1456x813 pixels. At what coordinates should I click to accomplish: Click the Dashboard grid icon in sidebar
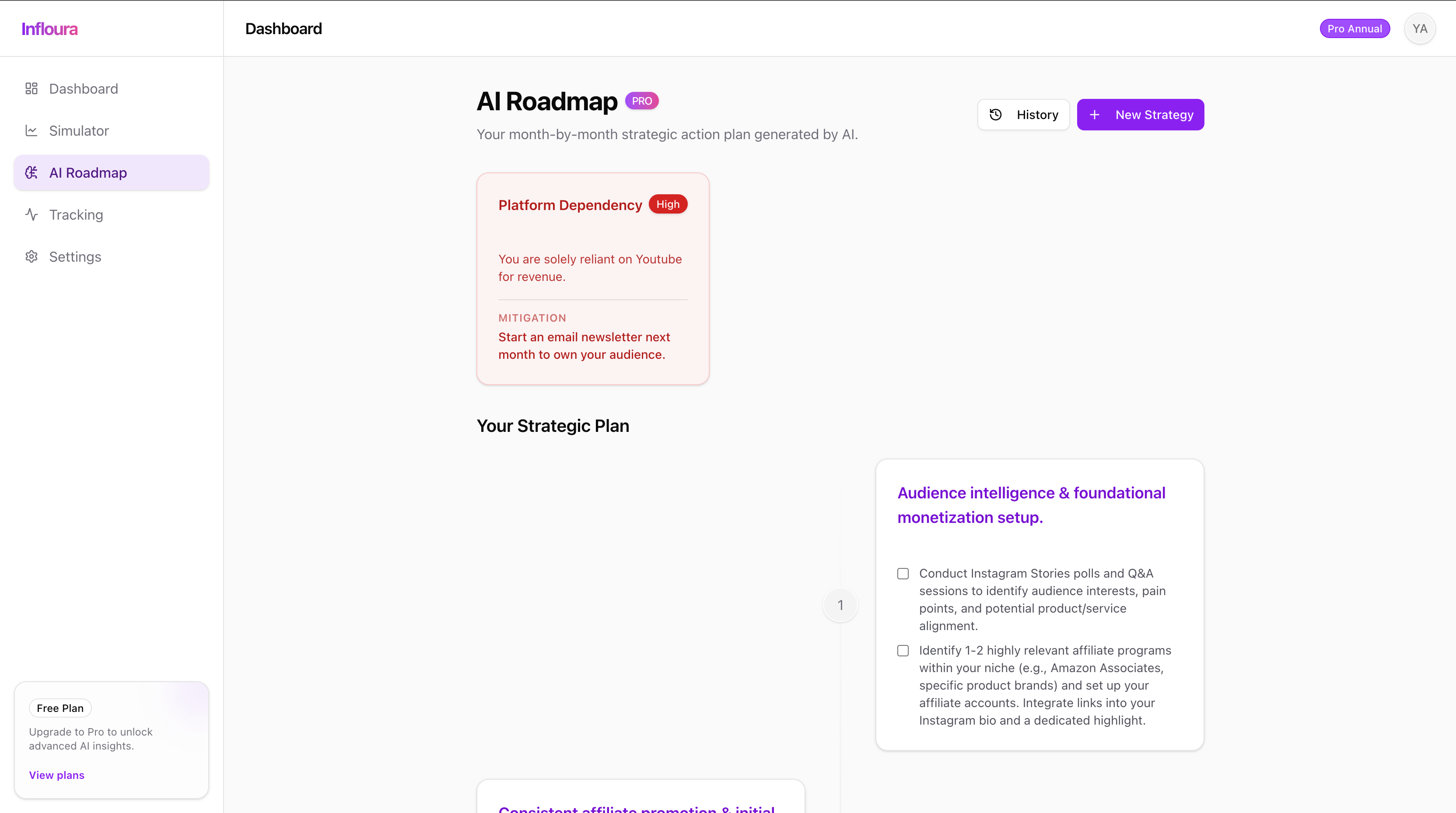pos(31,89)
